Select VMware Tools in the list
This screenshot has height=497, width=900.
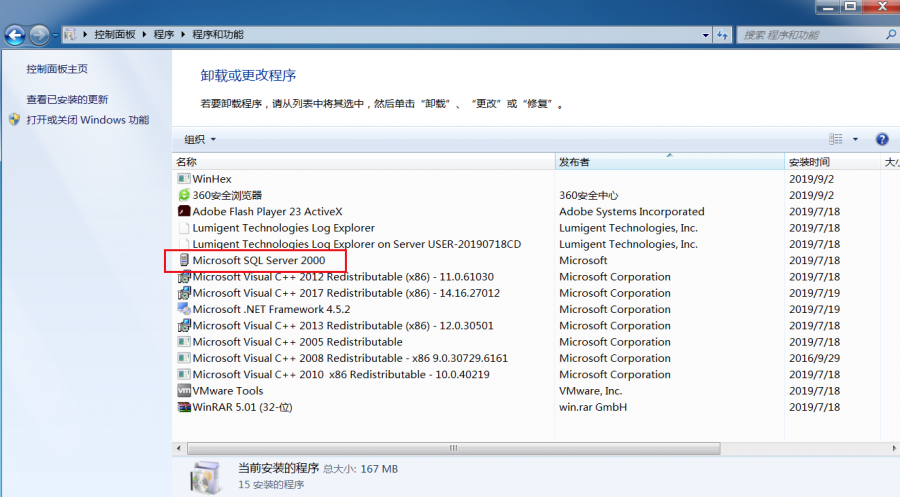[x=227, y=391]
